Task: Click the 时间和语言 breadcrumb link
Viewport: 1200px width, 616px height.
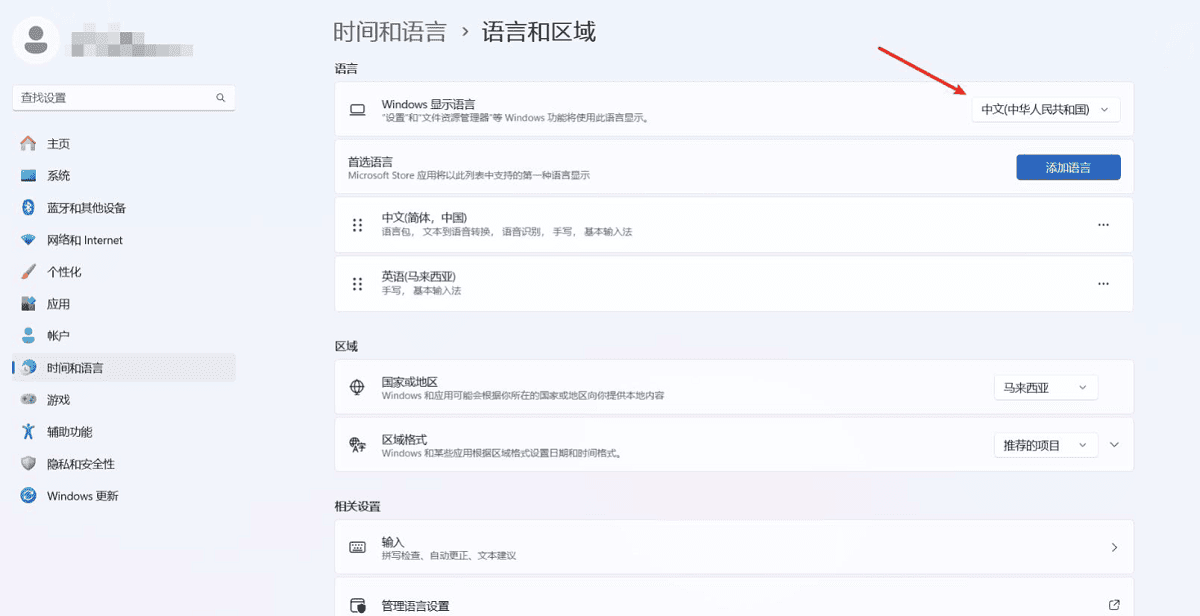Action: coord(390,31)
